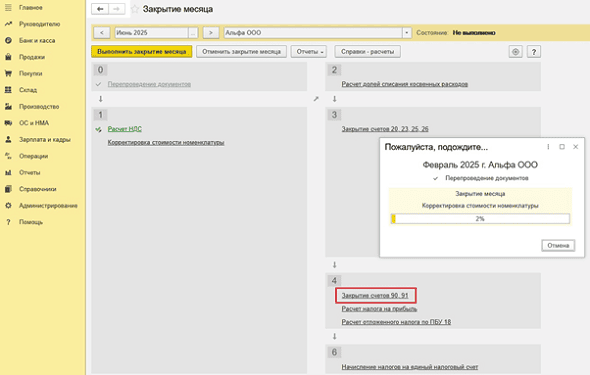Open Руководителю section in sidebar
The width and height of the screenshot is (590, 375).
point(39,24)
